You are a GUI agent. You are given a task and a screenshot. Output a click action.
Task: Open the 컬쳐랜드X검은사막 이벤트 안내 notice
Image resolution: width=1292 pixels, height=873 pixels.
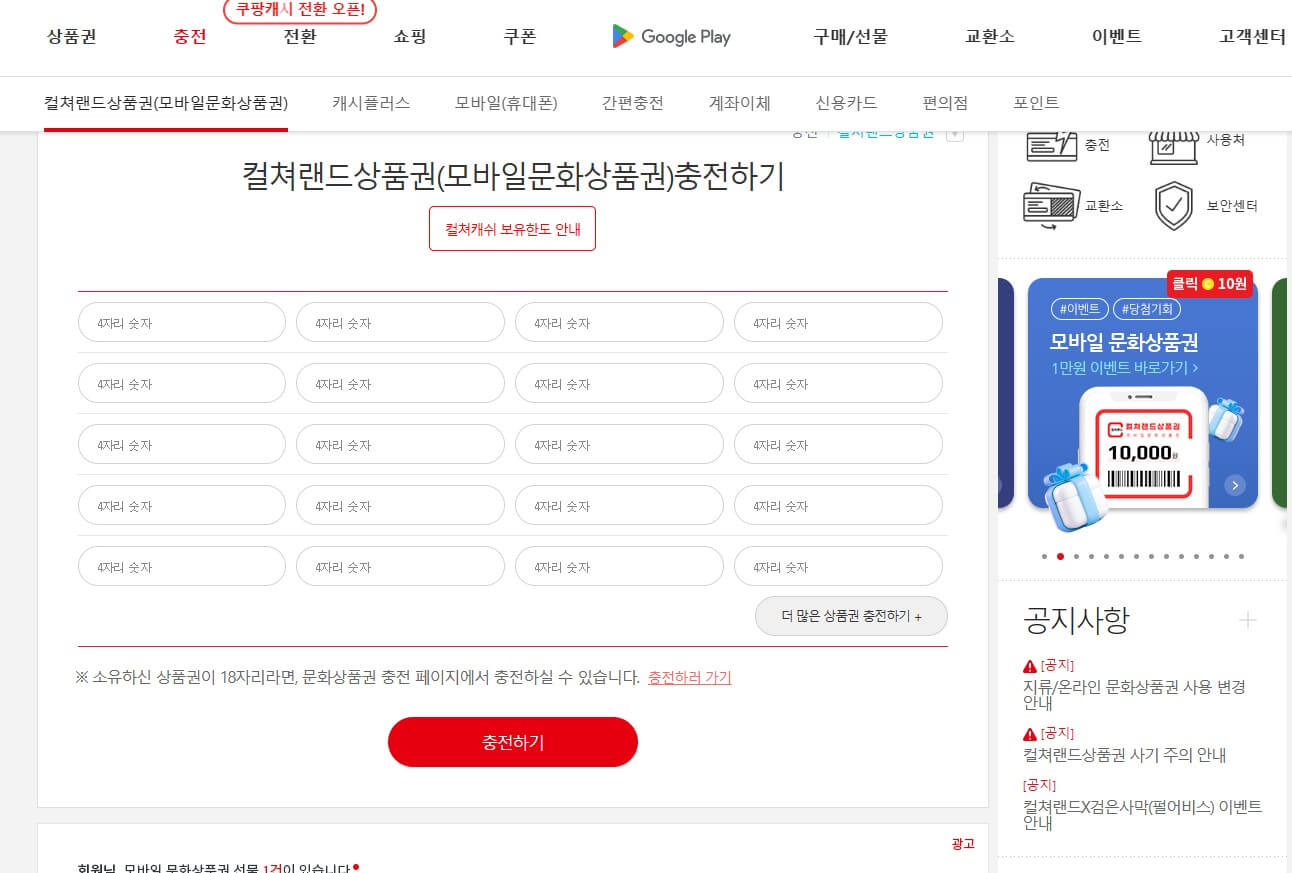click(x=1143, y=815)
